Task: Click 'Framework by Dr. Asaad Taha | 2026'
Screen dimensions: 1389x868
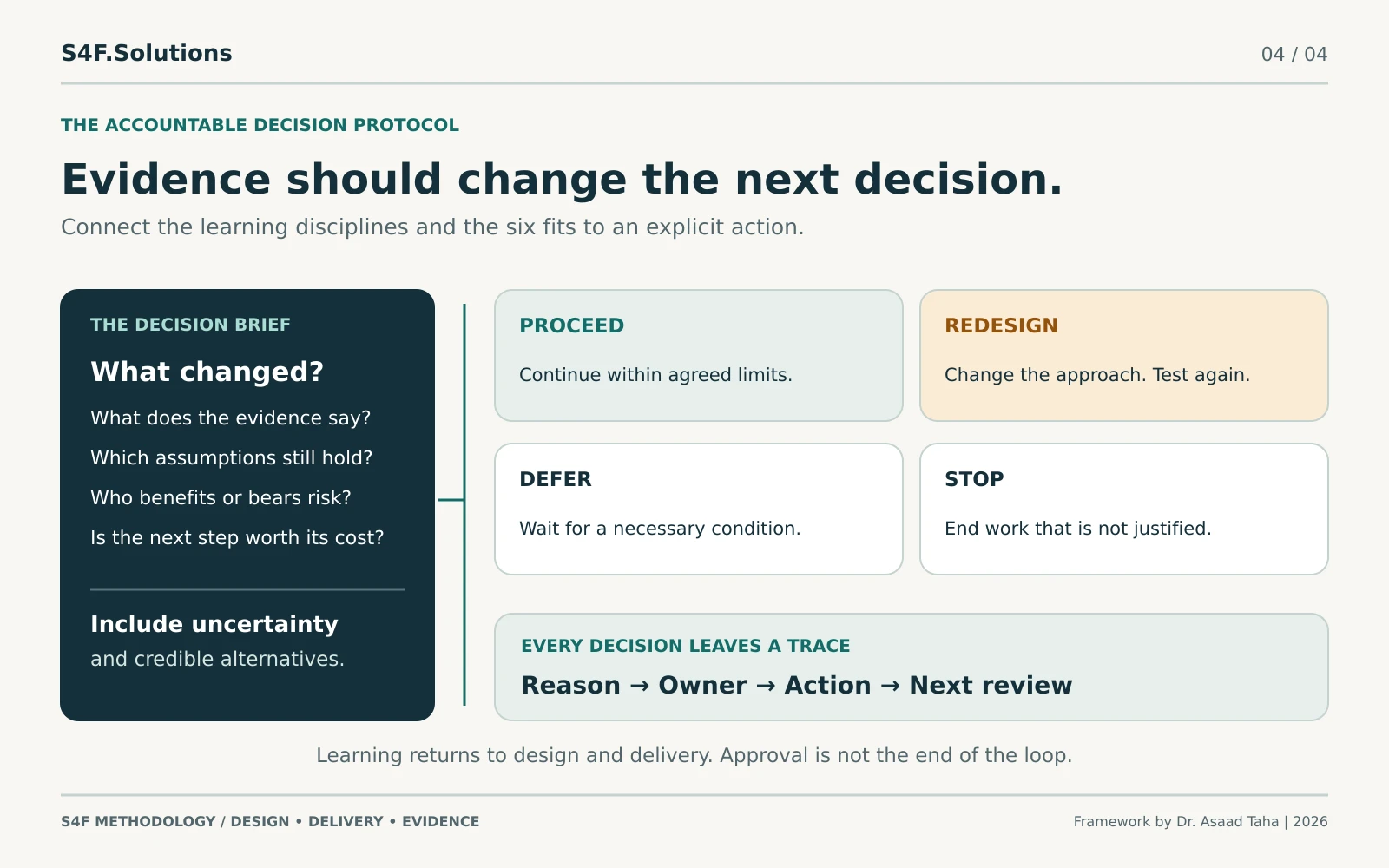Action: (x=1201, y=821)
